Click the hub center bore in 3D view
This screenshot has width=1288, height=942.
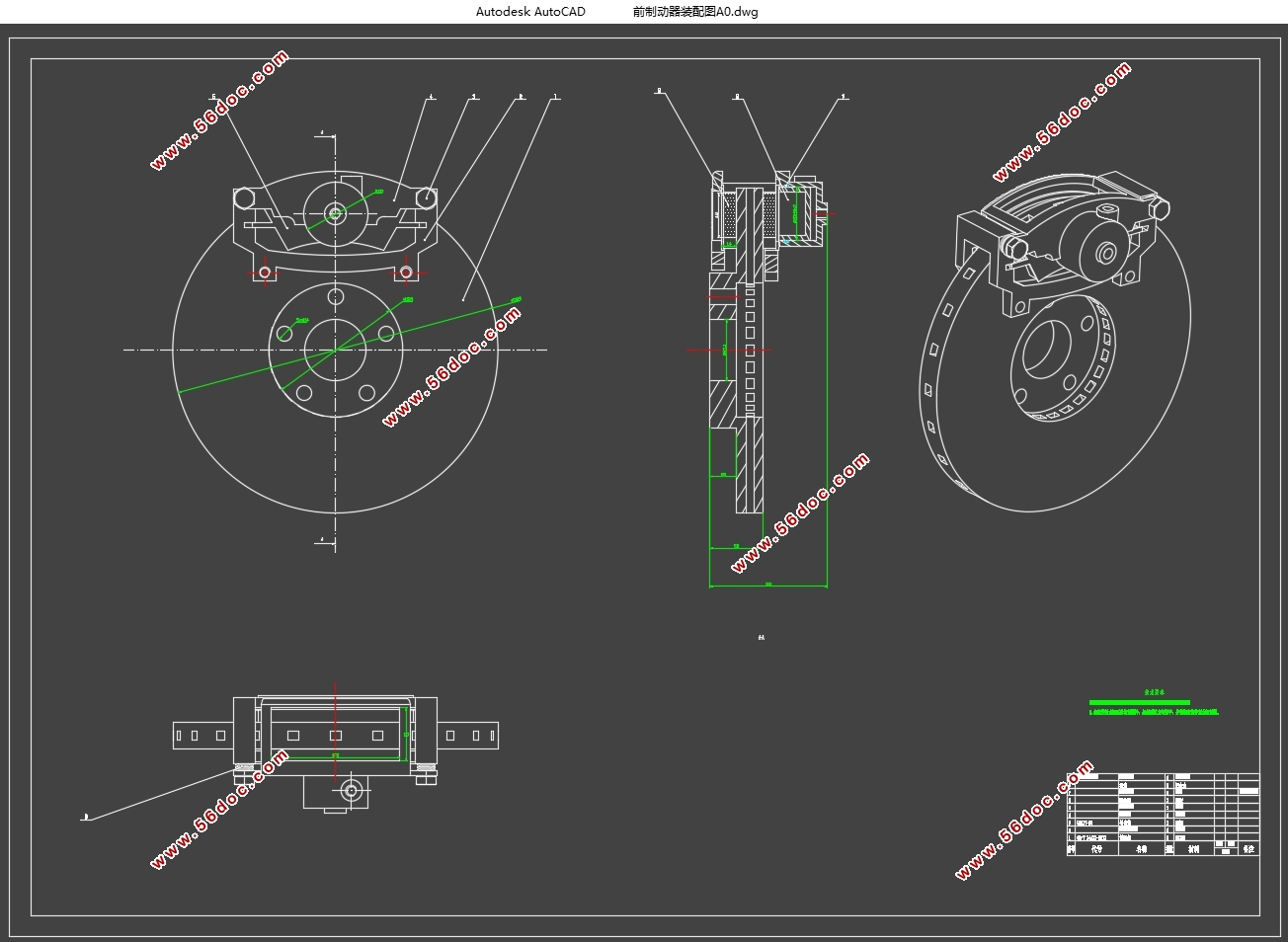tap(1046, 348)
